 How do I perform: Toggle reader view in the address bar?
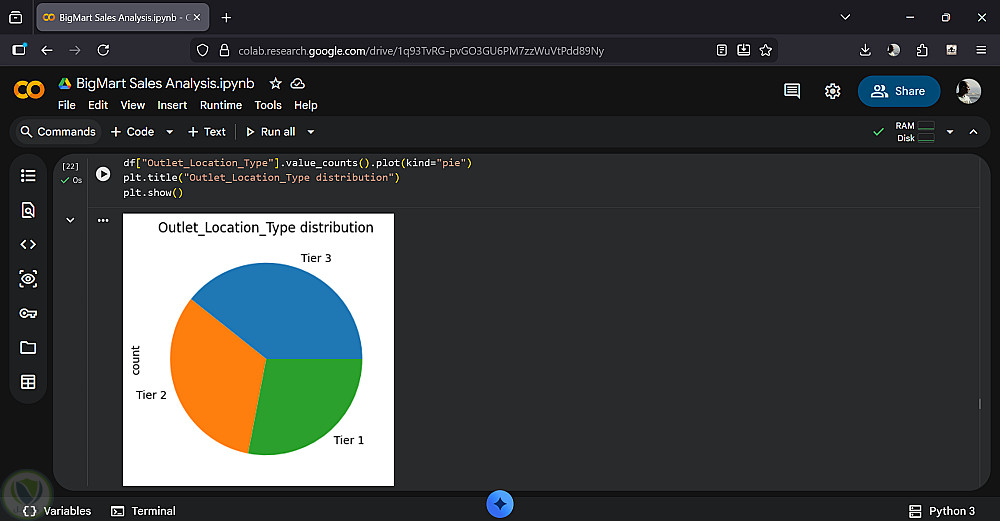pos(722,50)
